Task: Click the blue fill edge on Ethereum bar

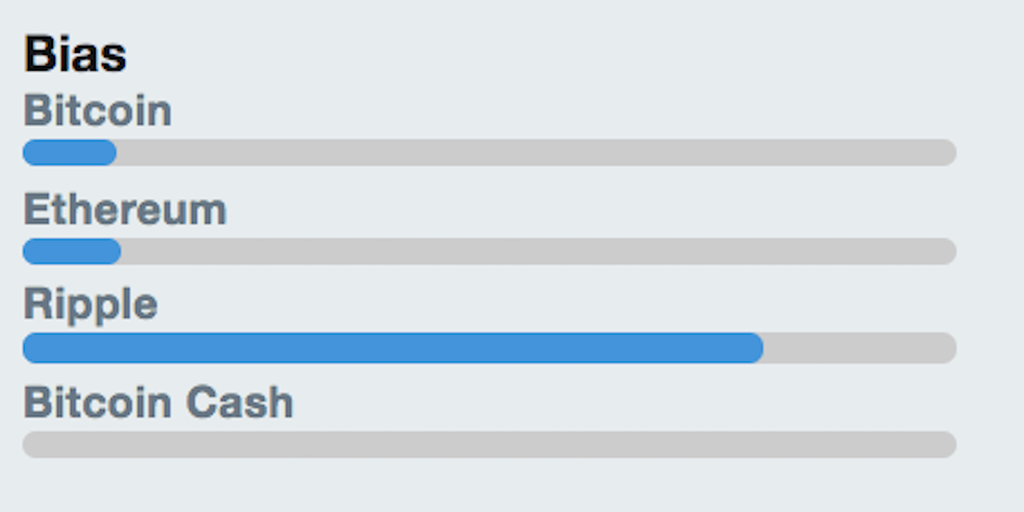Action: point(119,251)
